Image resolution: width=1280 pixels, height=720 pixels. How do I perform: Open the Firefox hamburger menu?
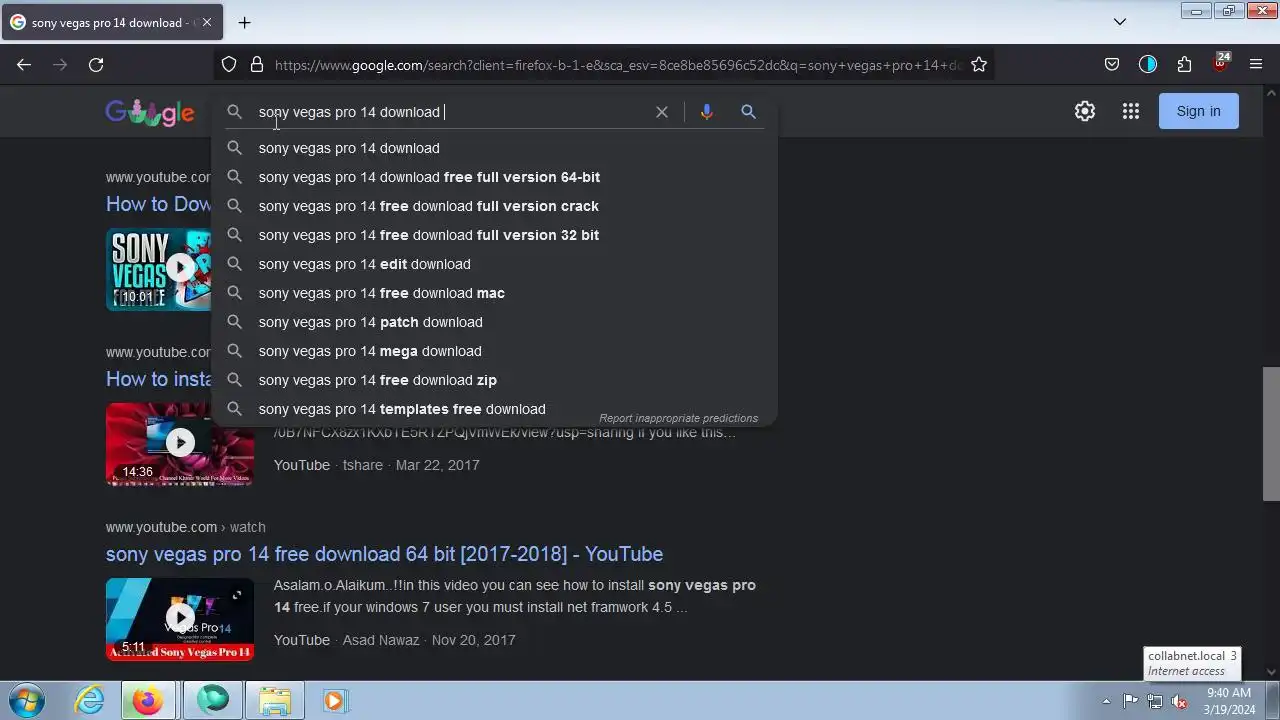point(1256,65)
